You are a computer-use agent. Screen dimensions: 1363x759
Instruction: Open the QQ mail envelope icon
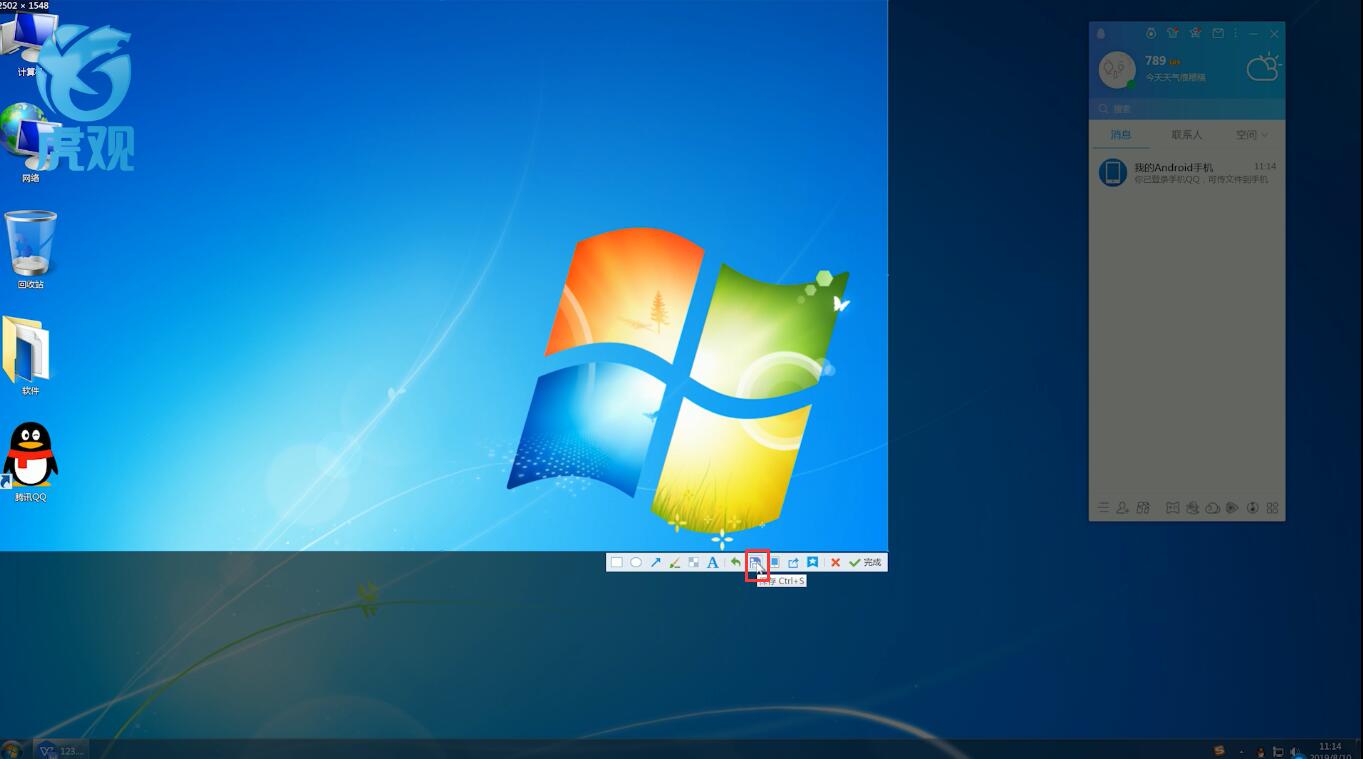click(x=1218, y=33)
